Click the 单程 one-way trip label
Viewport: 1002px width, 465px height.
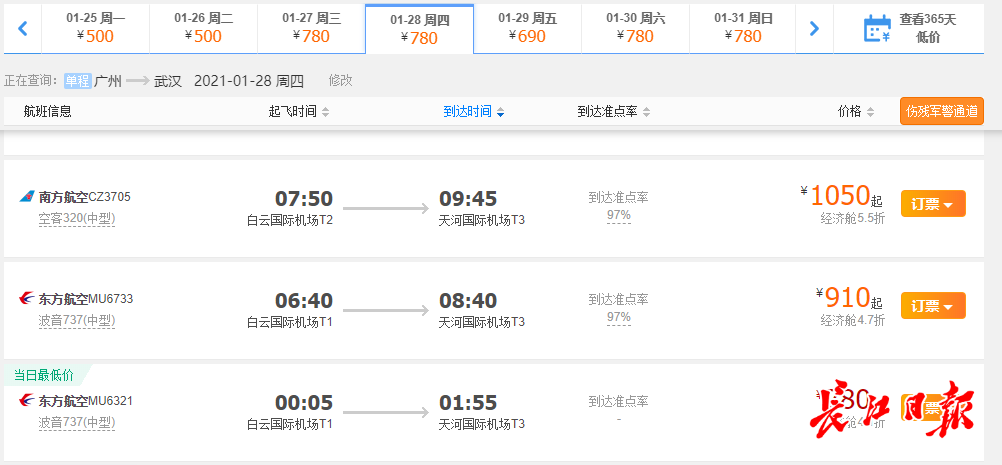[77, 81]
